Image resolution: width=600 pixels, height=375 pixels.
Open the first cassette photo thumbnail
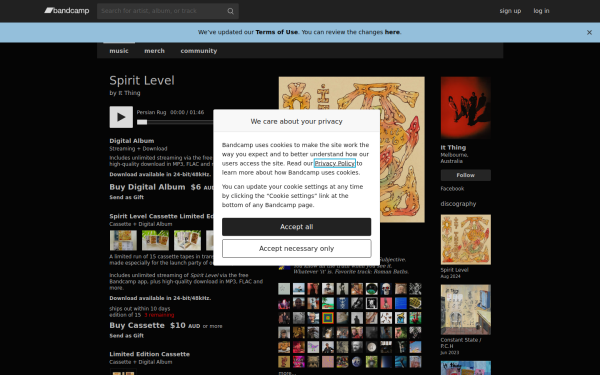click(x=123, y=240)
